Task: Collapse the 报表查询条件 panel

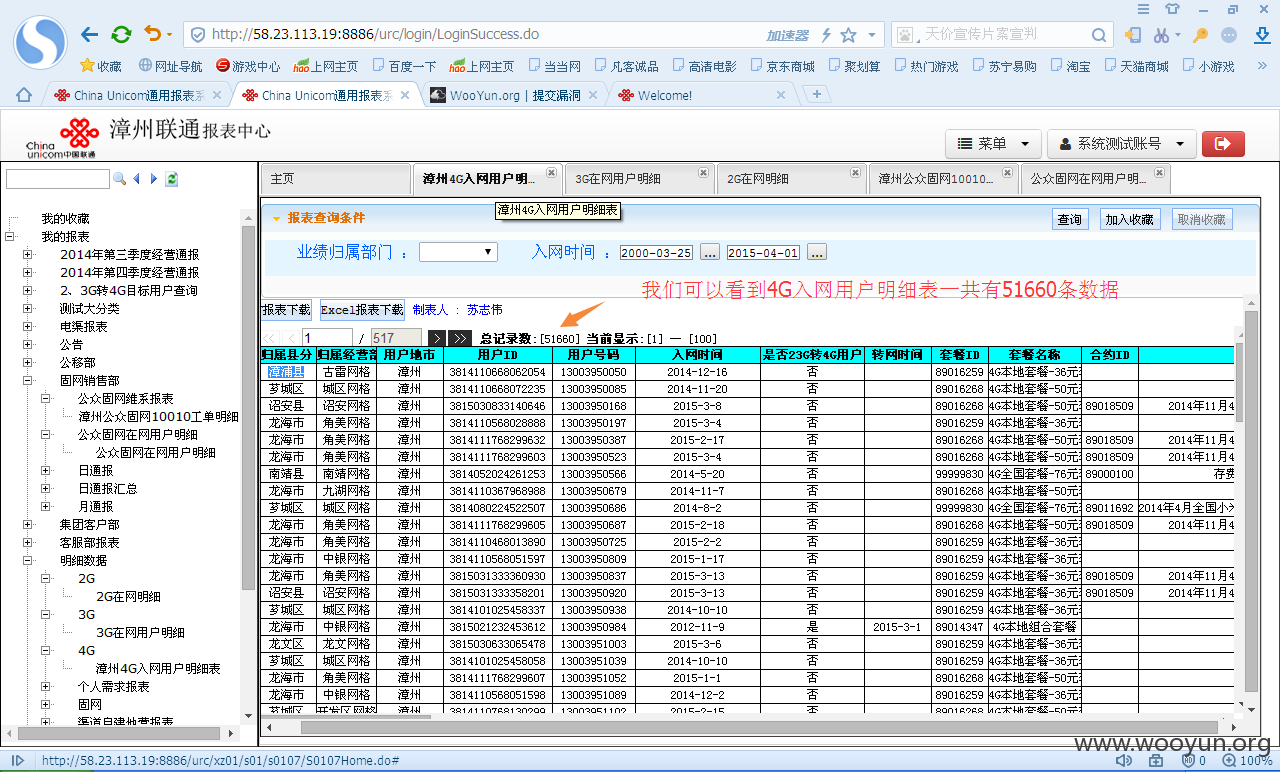Action: tap(277, 218)
